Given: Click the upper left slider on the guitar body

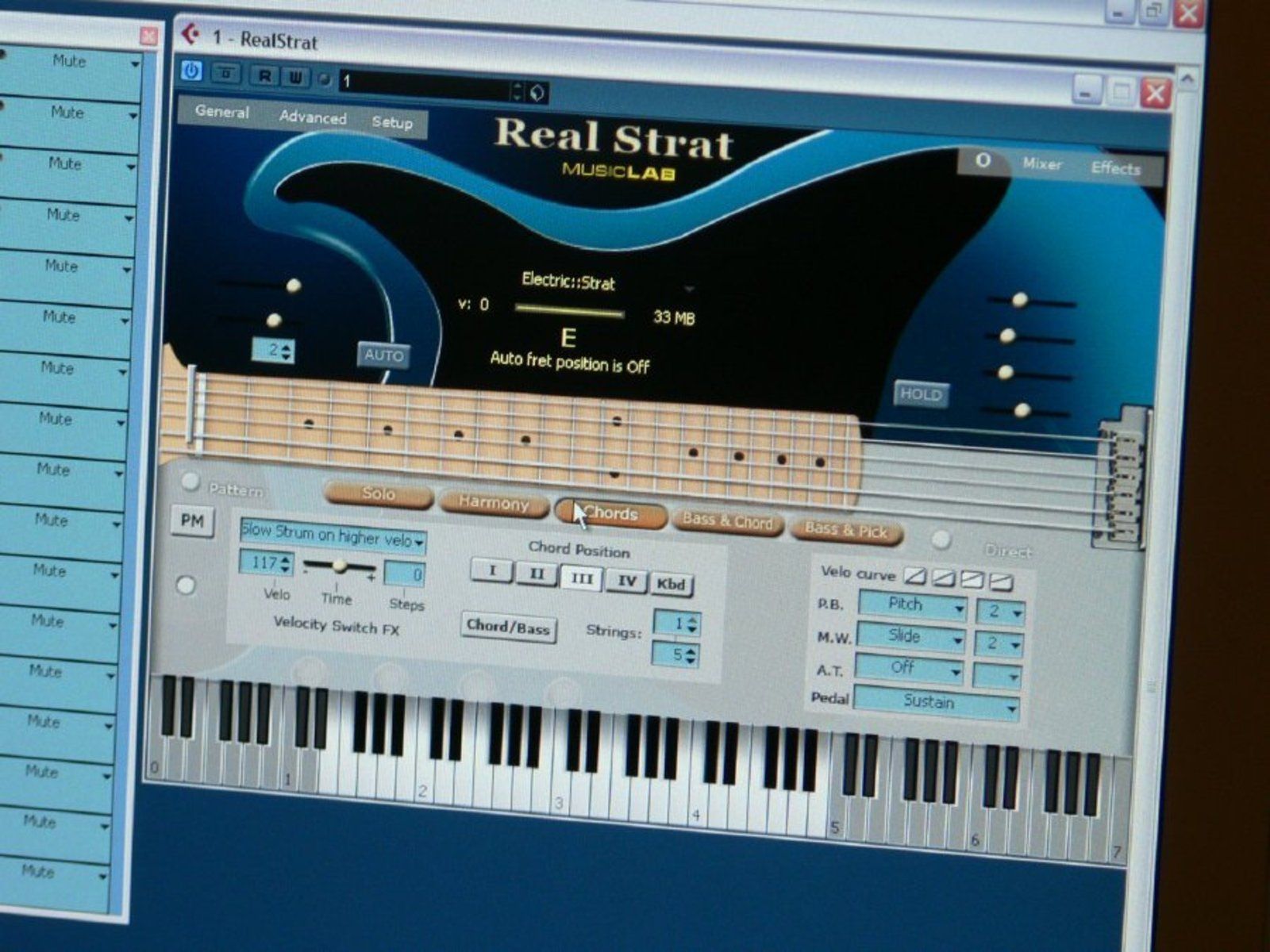Looking at the screenshot, I should click(x=293, y=286).
